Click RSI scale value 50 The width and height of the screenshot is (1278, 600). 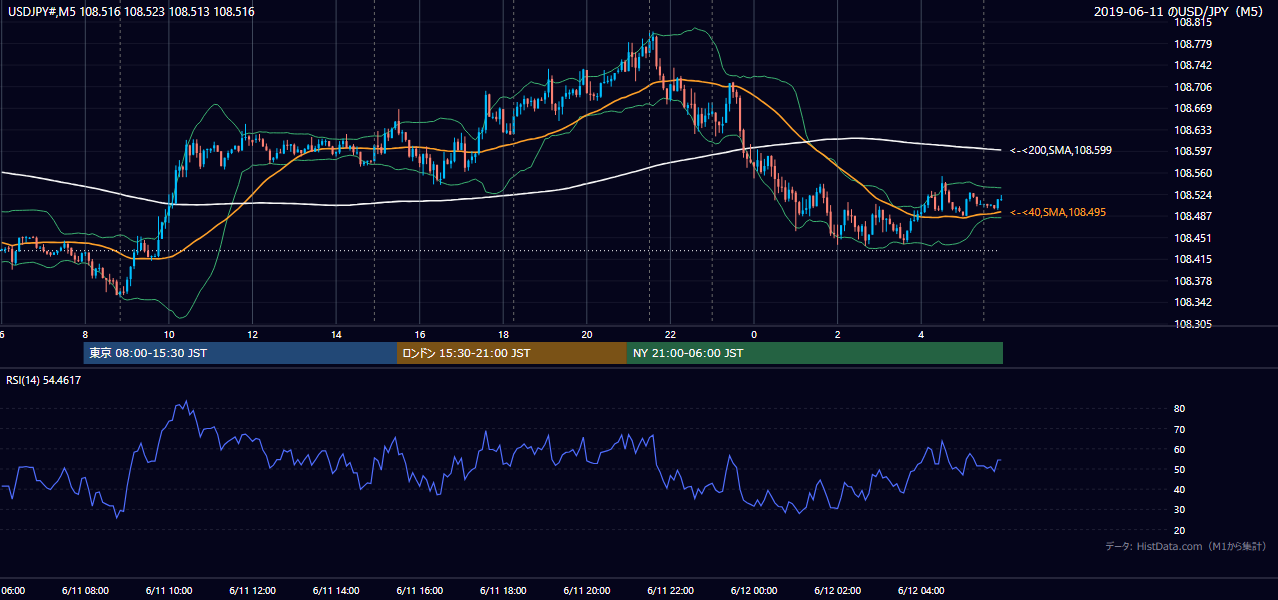[x=1180, y=469]
